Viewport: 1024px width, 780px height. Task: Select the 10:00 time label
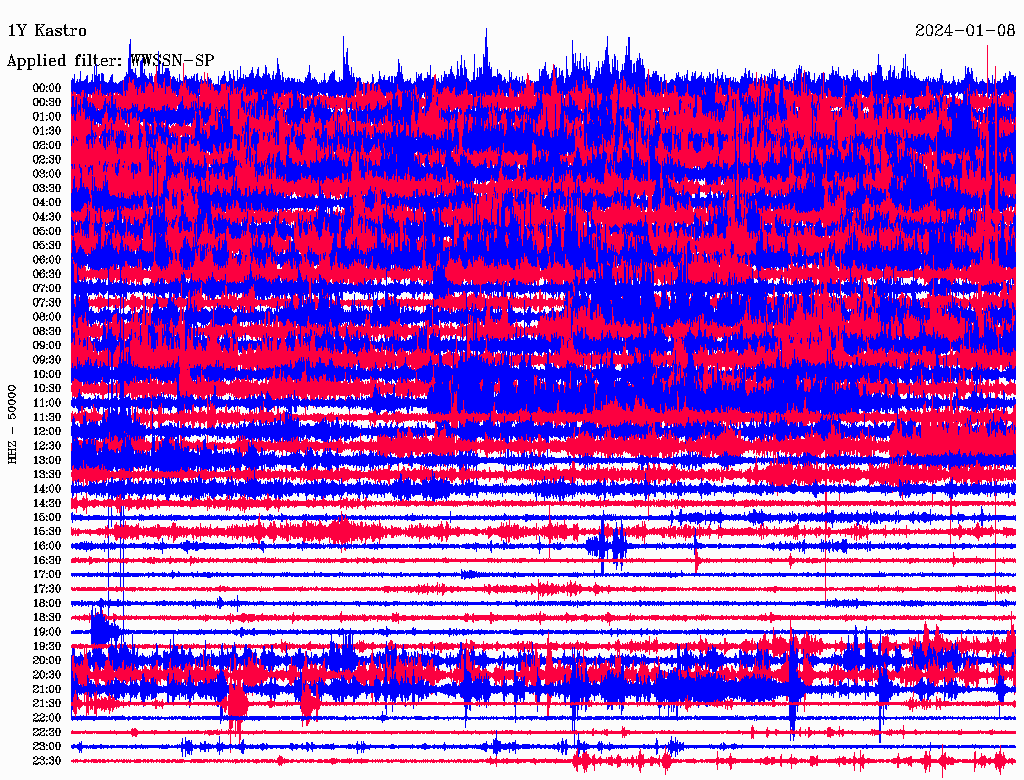click(47, 374)
